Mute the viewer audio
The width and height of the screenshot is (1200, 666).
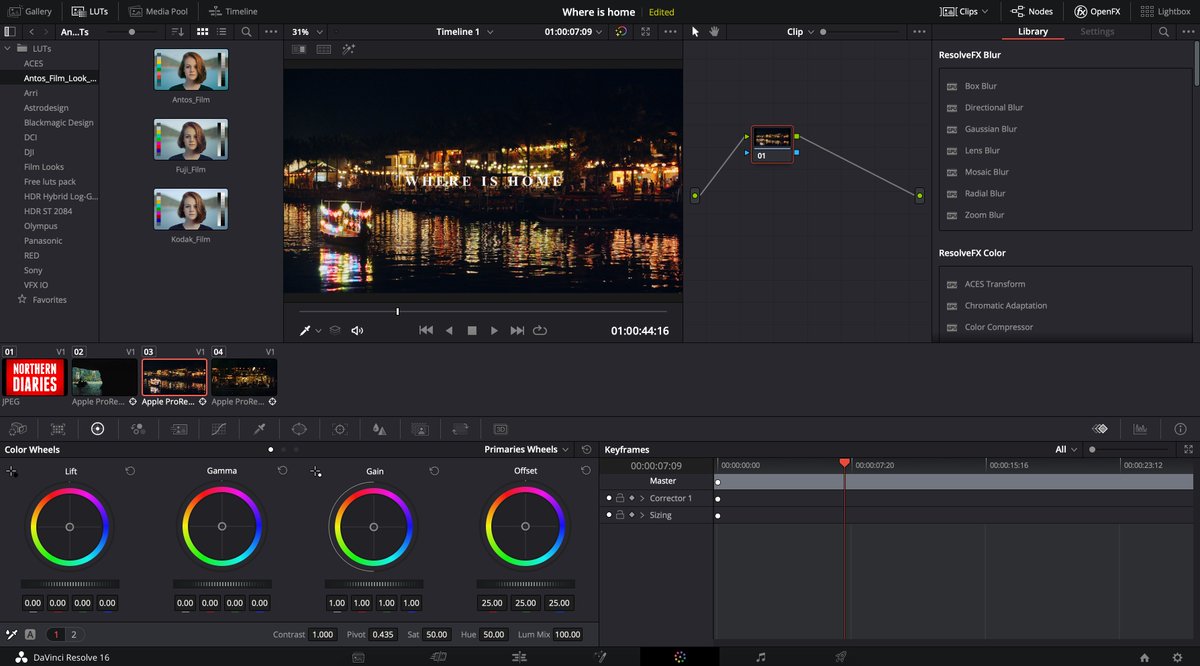tap(357, 330)
